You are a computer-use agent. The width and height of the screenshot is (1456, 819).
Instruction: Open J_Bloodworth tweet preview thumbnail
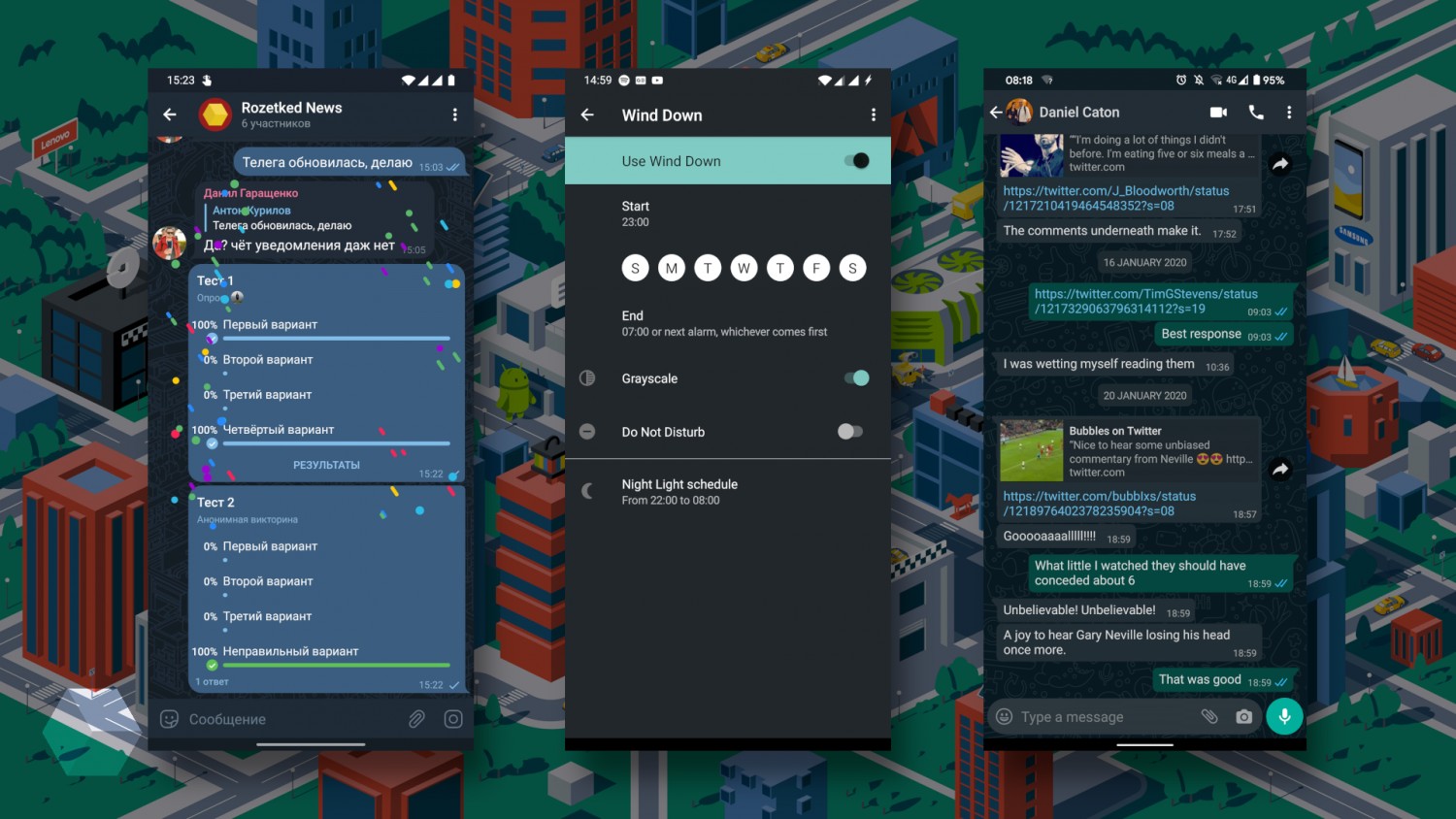pyautogui.click(x=1032, y=155)
